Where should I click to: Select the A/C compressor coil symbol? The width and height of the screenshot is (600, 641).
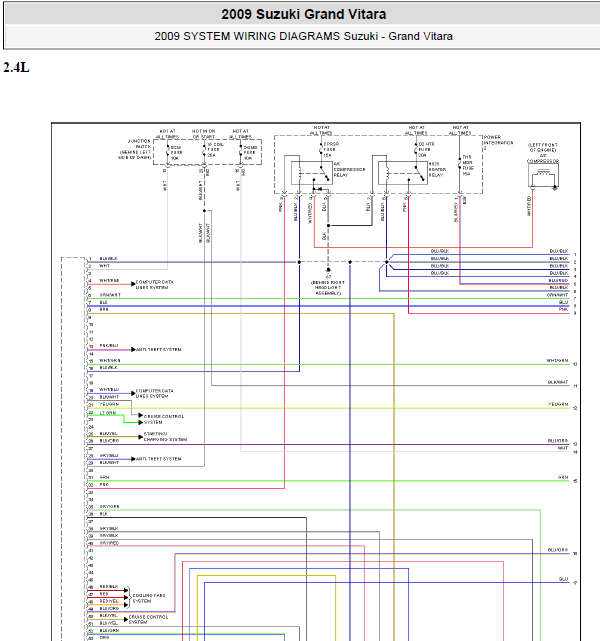(x=543, y=175)
